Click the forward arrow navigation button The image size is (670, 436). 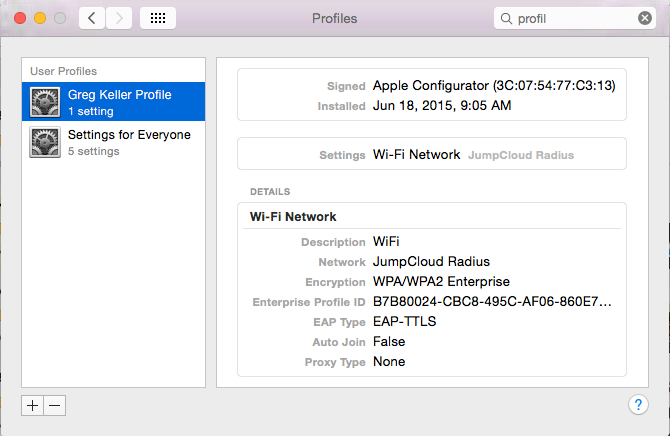(x=119, y=18)
